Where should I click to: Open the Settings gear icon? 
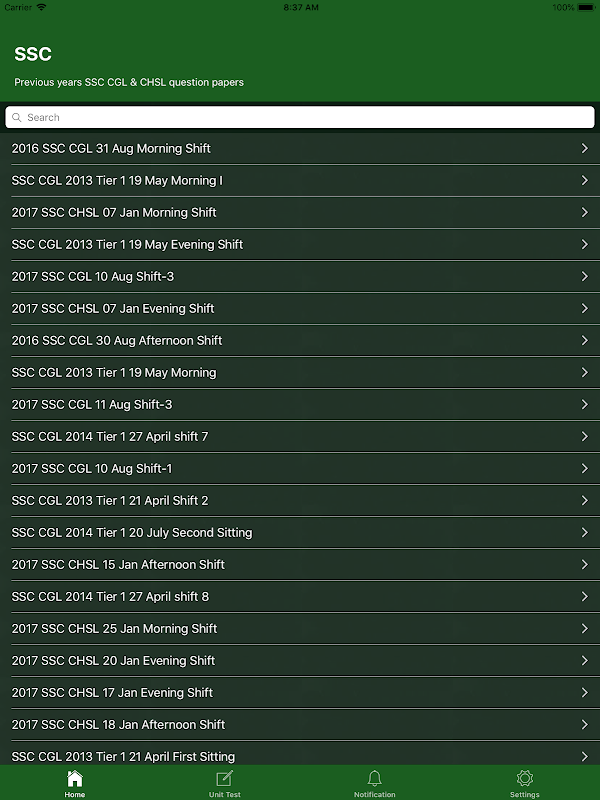525,779
